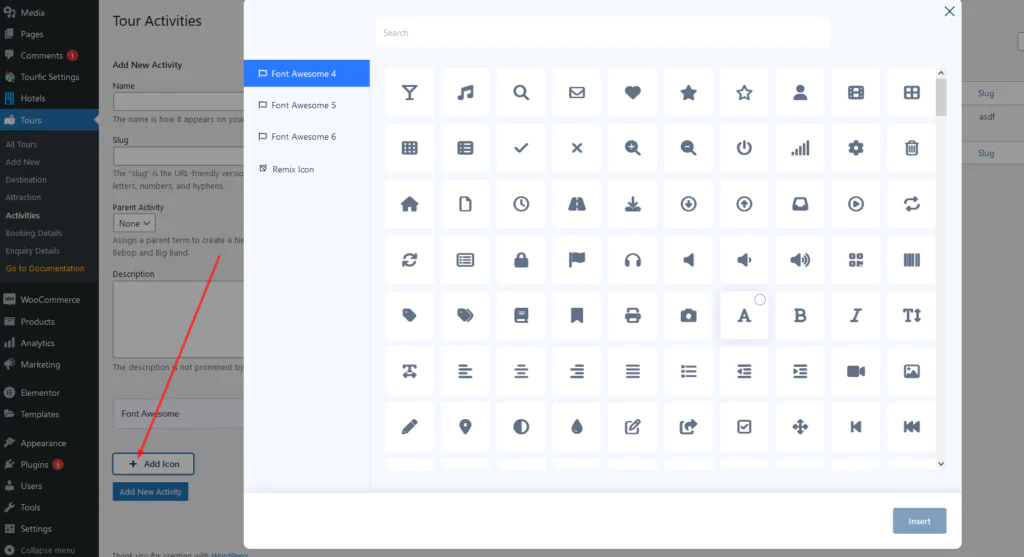
Task: Select the picture image icon
Action: coord(912,372)
